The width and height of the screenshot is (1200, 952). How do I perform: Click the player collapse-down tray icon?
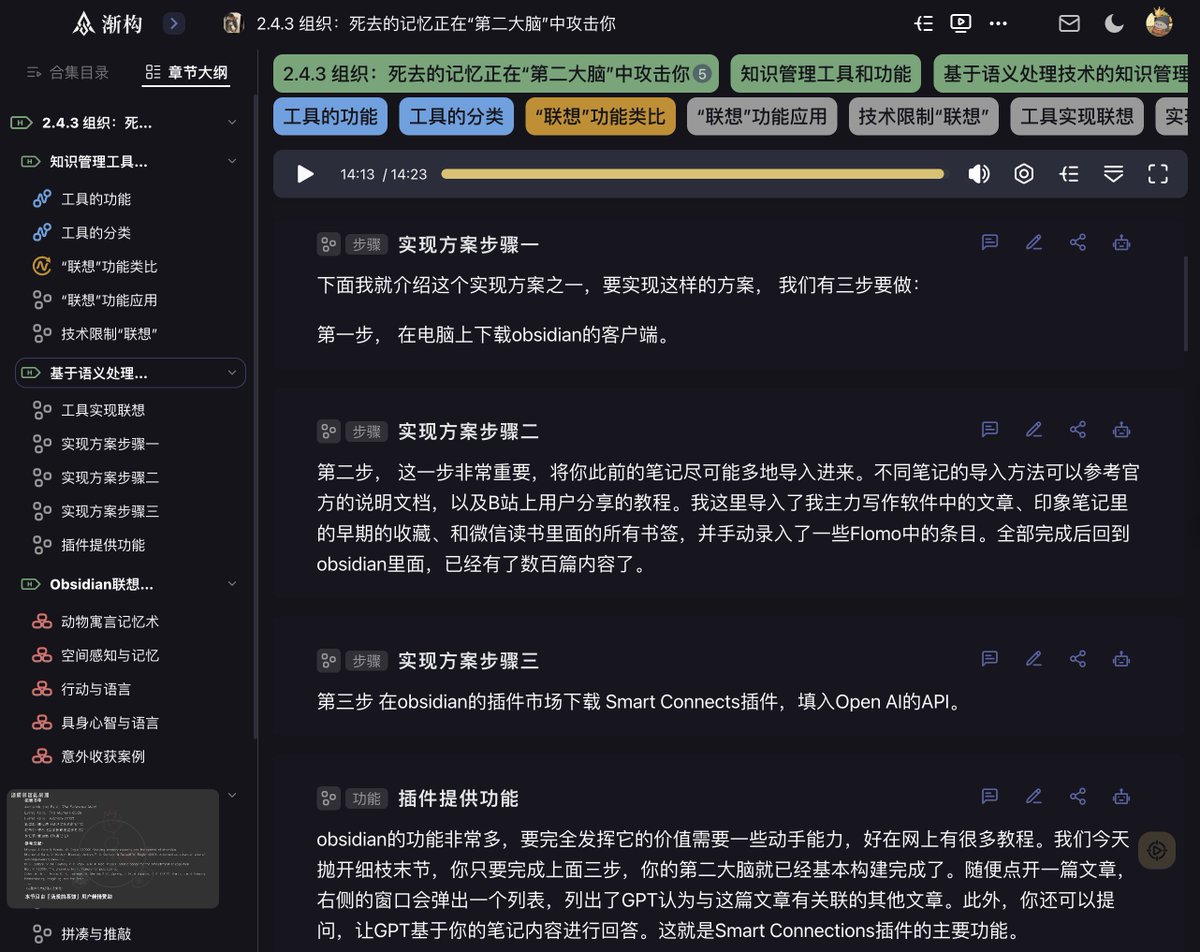click(x=1113, y=174)
